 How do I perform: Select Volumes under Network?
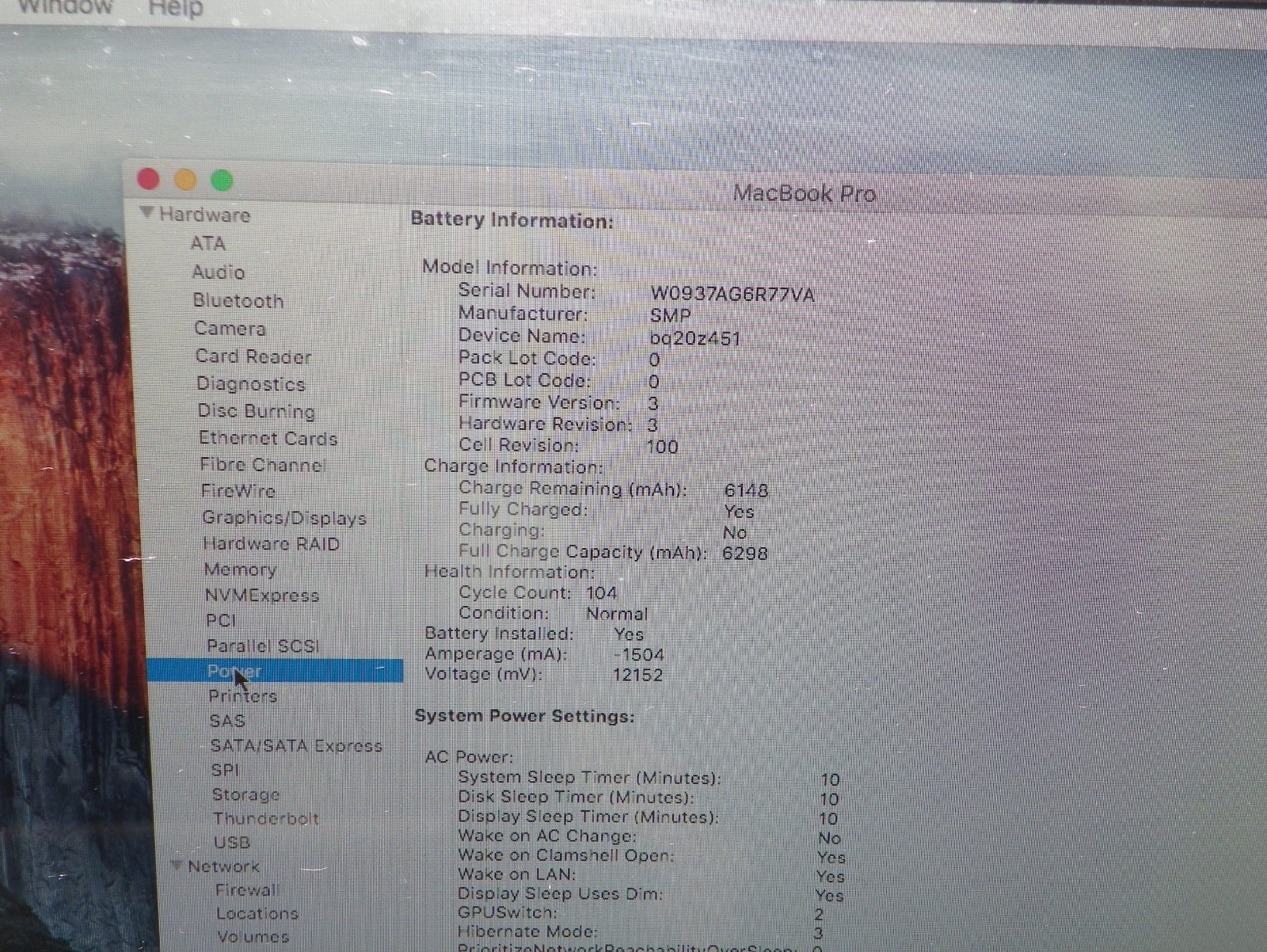(x=253, y=936)
